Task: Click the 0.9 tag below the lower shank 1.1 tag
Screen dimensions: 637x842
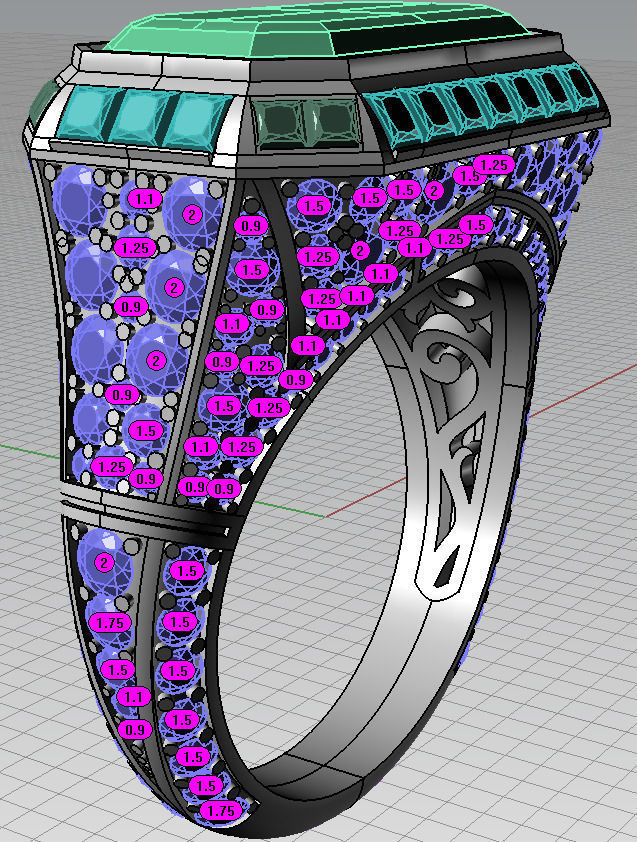Action: pyautogui.click(x=135, y=730)
